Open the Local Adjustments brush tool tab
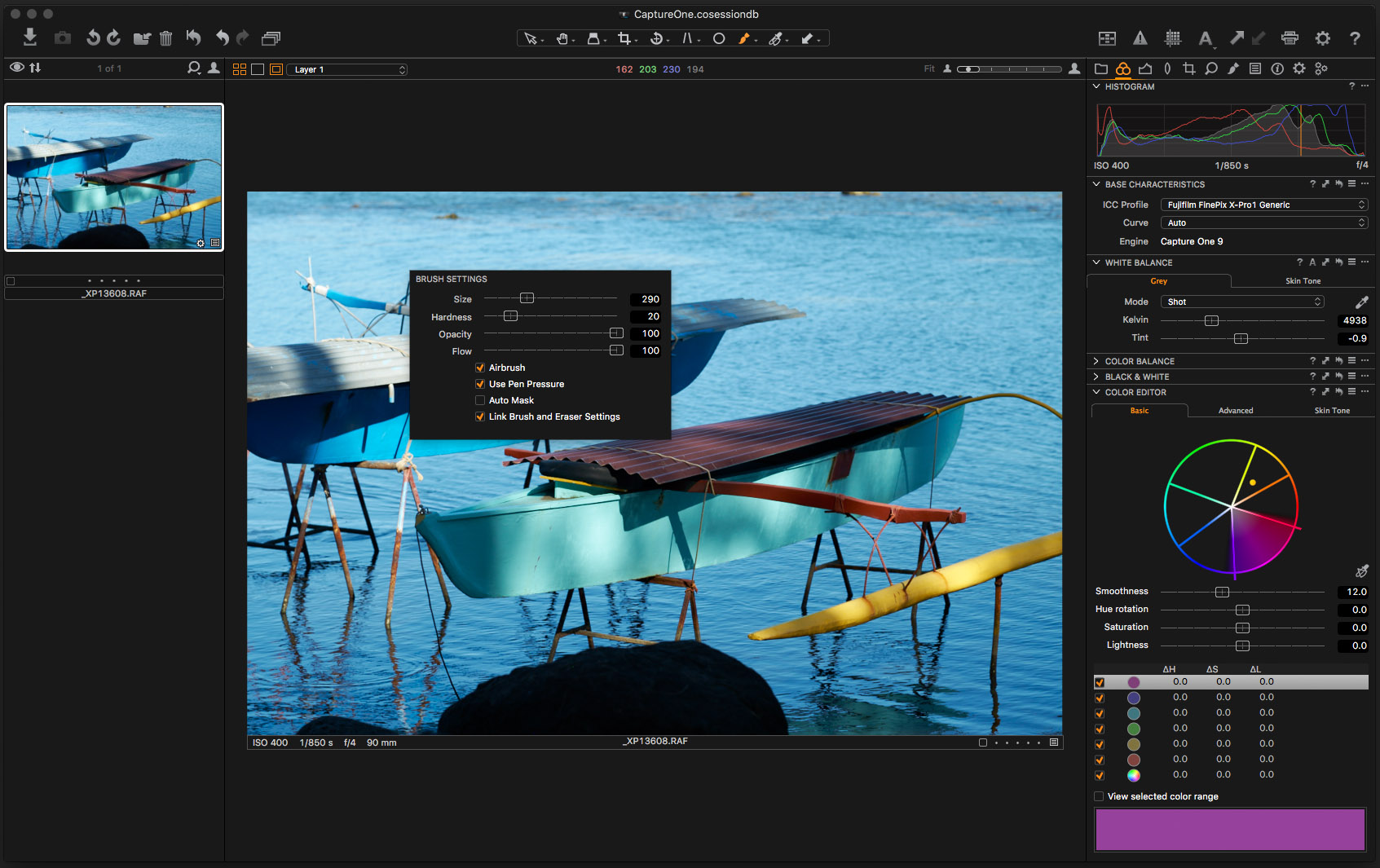The image size is (1380, 868). click(1233, 68)
